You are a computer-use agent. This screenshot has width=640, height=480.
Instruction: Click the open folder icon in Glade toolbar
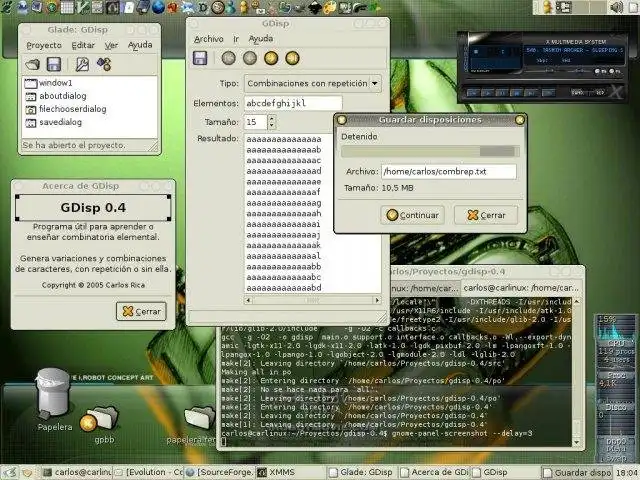point(33,64)
